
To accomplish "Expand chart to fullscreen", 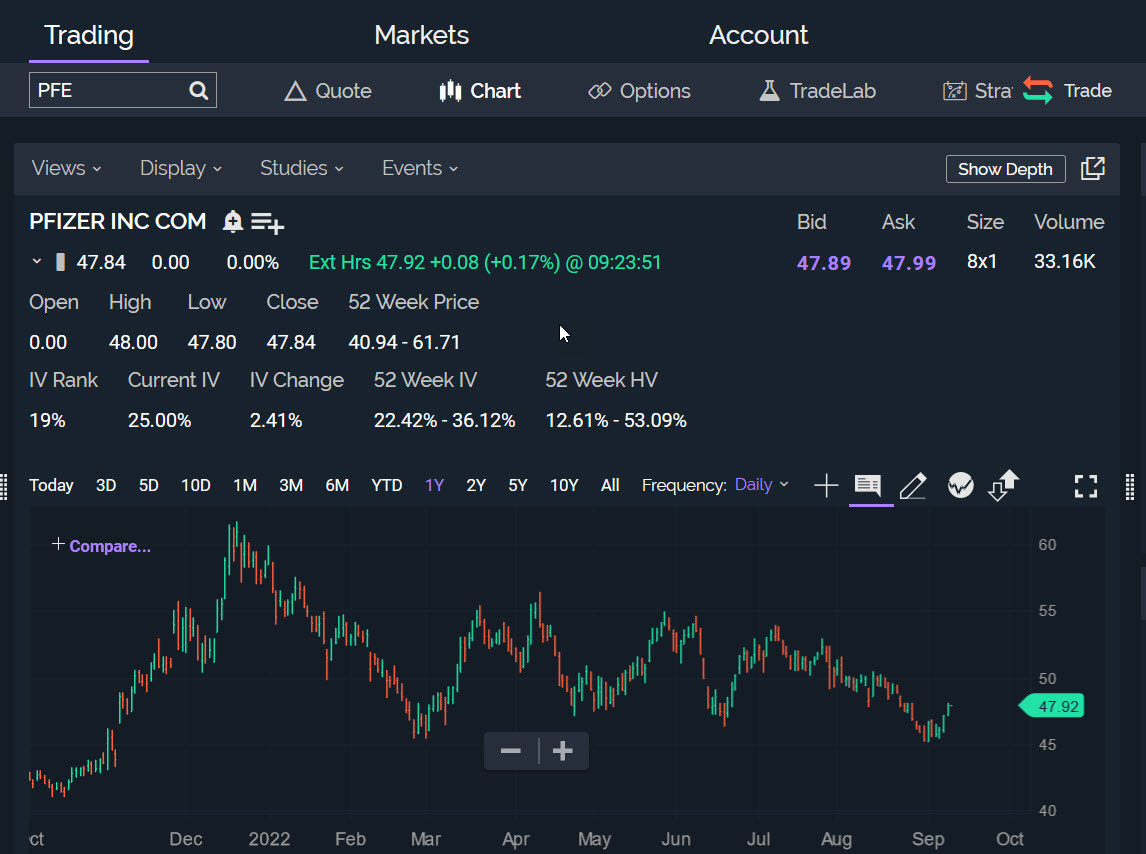I will coord(1085,486).
